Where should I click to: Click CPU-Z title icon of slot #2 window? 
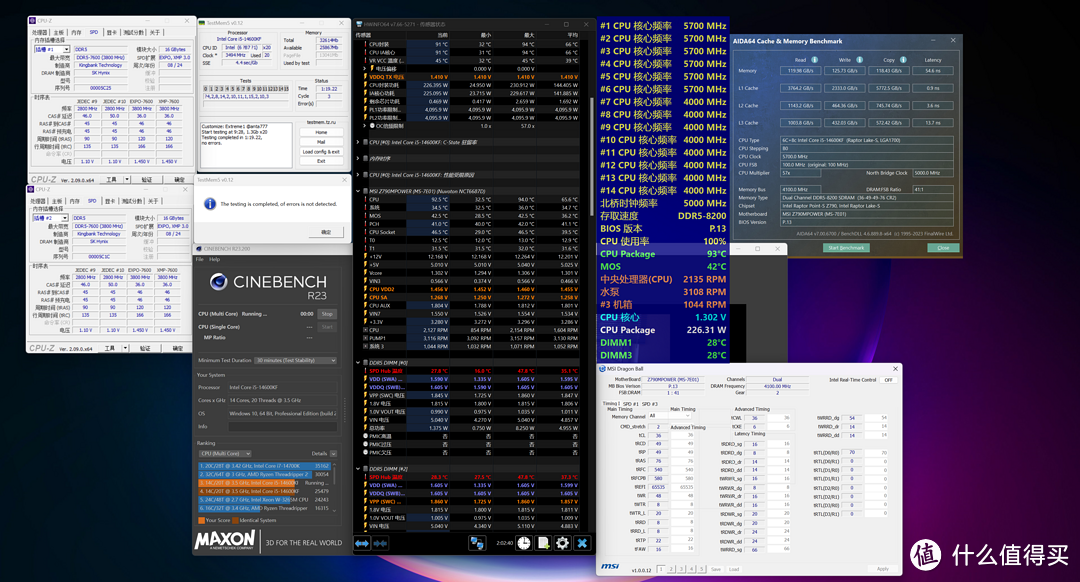[30, 189]
